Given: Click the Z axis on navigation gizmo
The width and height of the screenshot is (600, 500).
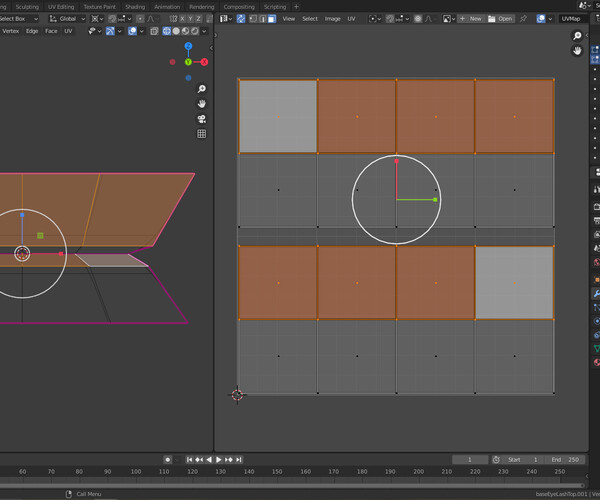Looking at the screenshot, I should [x=188, y=46].
